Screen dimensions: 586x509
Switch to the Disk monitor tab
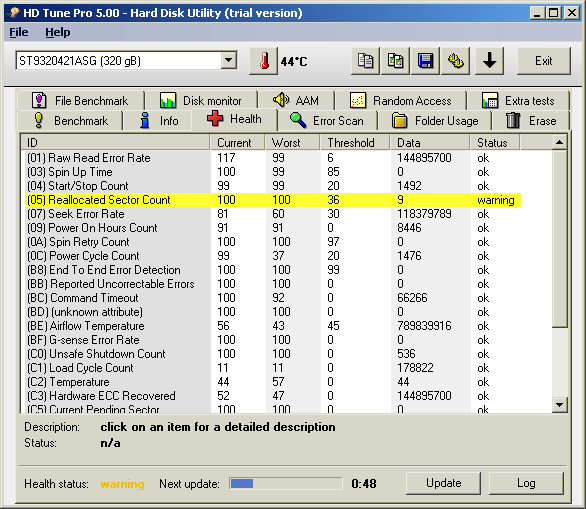pos(201,101)
